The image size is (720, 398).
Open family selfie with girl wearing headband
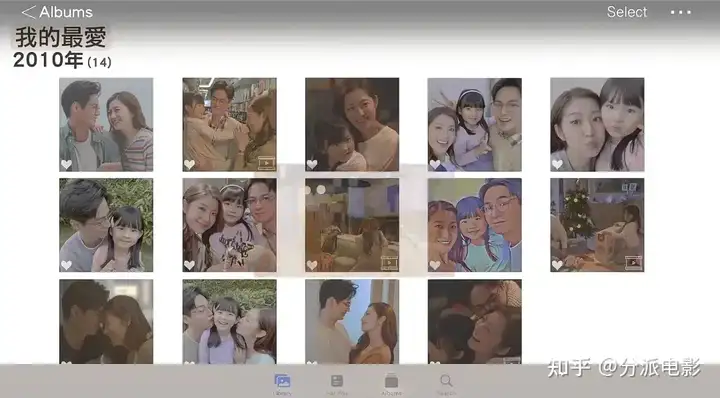point(475,124)
